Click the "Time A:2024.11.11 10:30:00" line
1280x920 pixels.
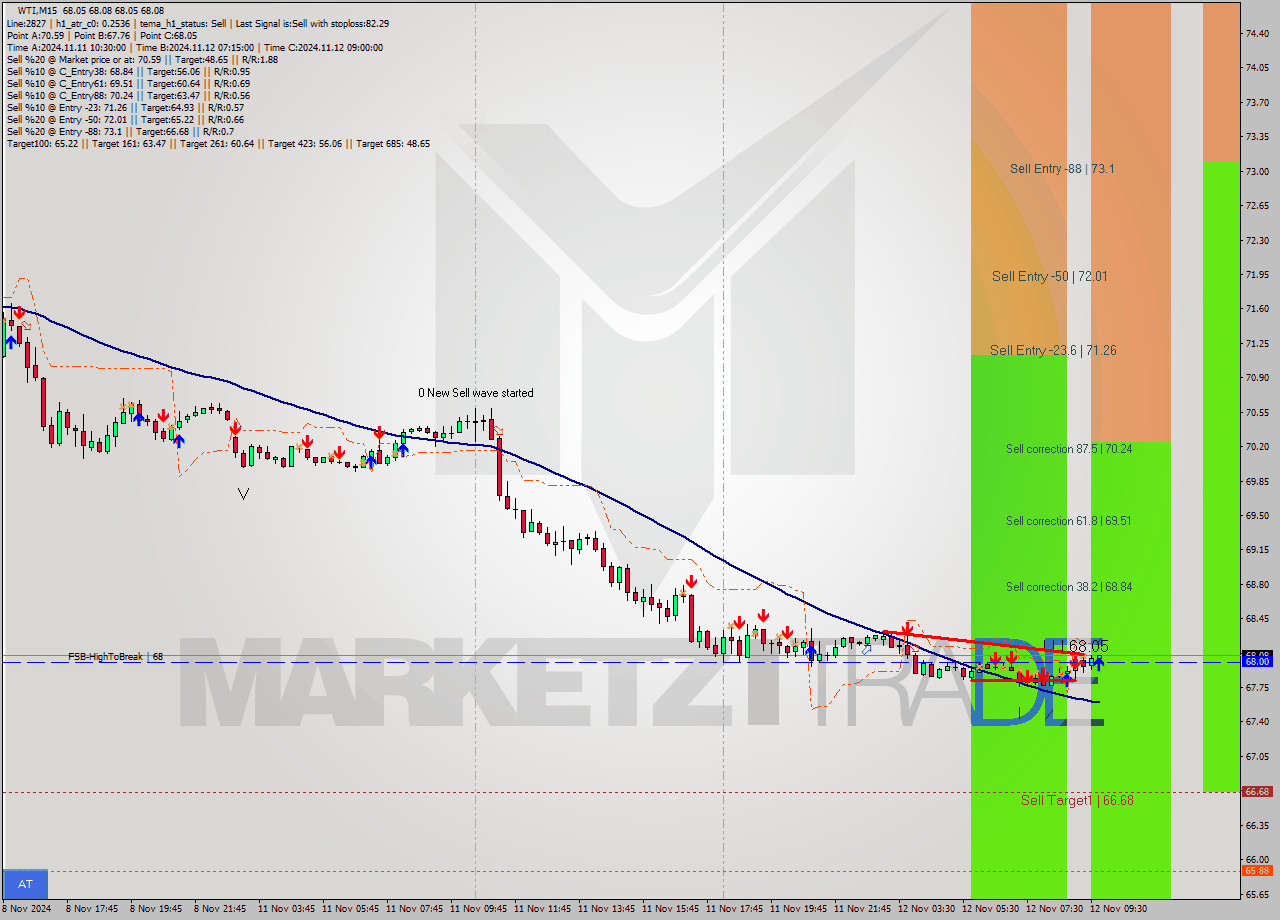point(194,47)
